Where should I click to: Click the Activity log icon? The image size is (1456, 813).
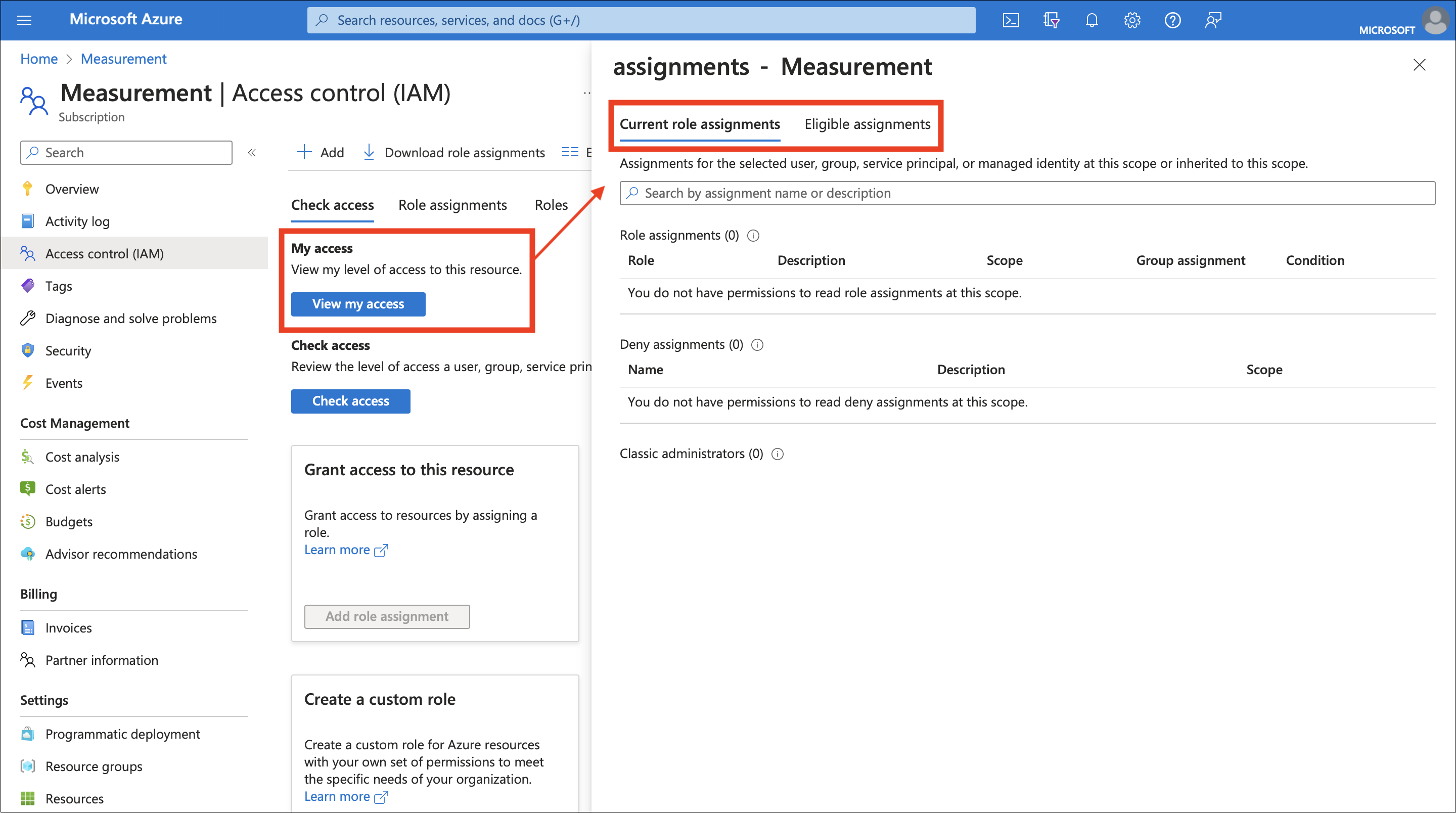29,220
